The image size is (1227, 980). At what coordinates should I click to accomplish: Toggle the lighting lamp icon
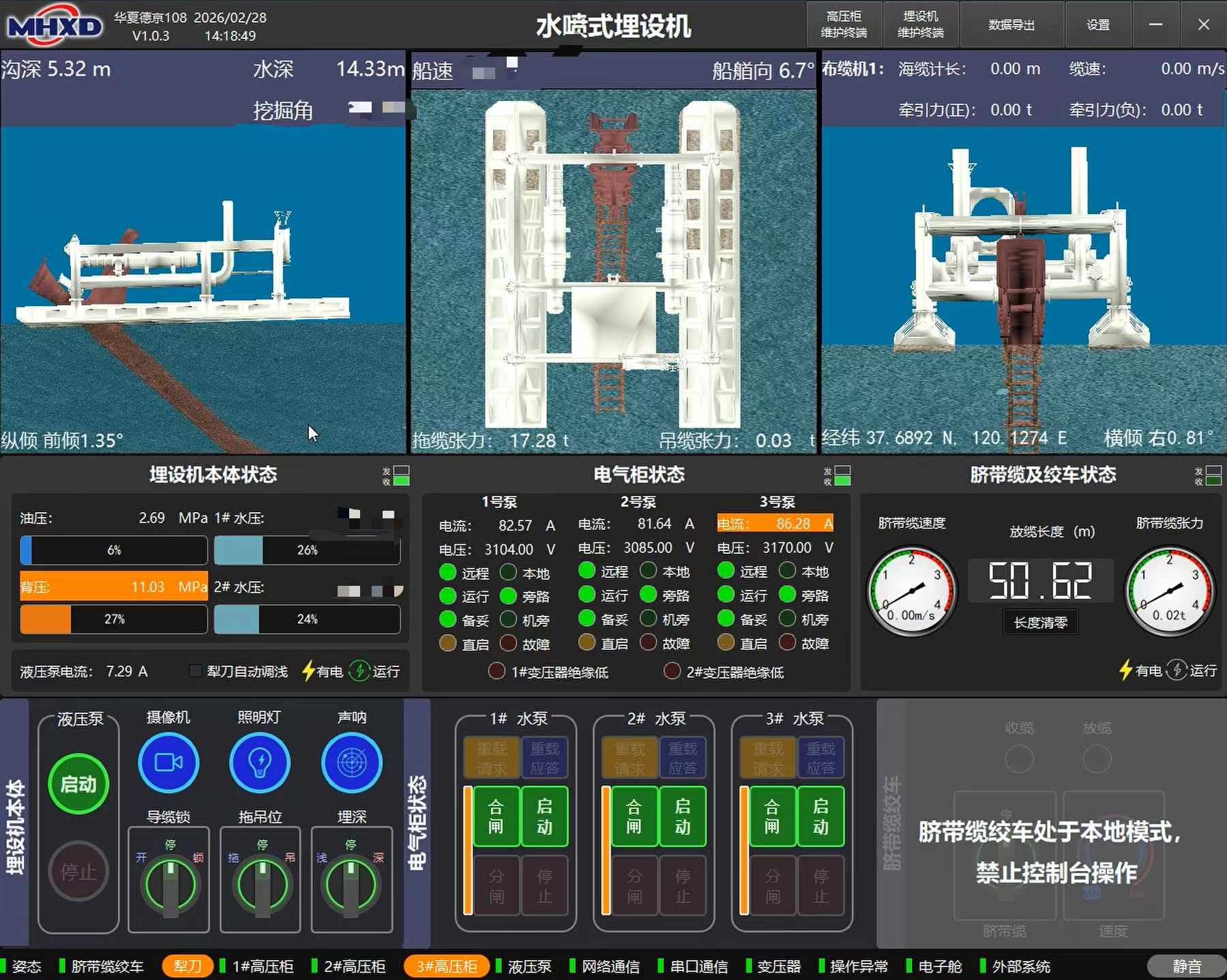(x=260, y=762)
